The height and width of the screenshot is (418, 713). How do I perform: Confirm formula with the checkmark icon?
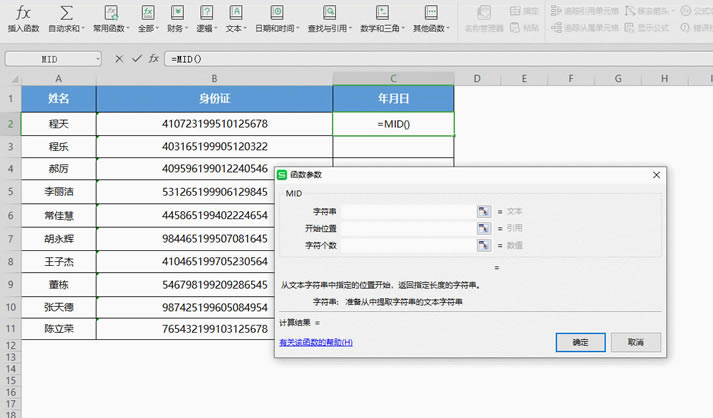click(136, 59)
